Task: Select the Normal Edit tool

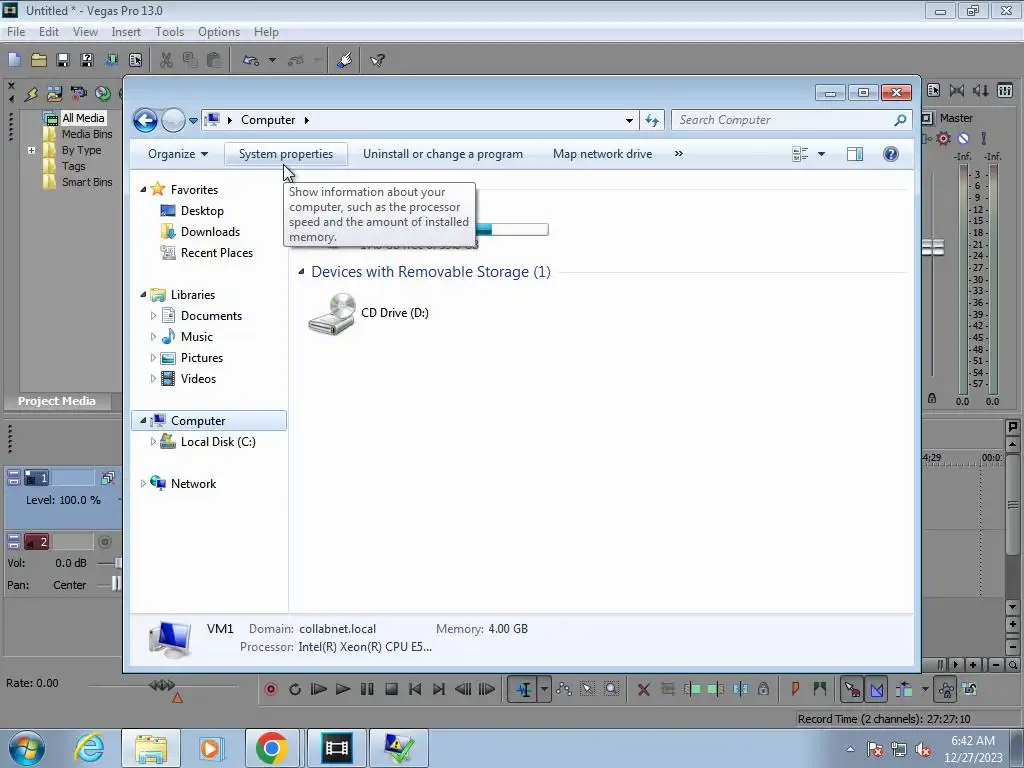Action: tap(523, 689)
